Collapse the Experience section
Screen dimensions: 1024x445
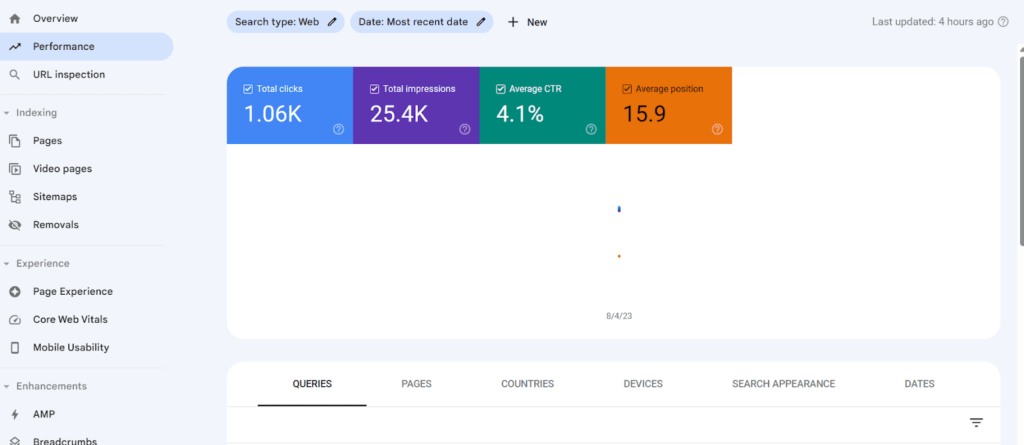[x=7, y=264]
